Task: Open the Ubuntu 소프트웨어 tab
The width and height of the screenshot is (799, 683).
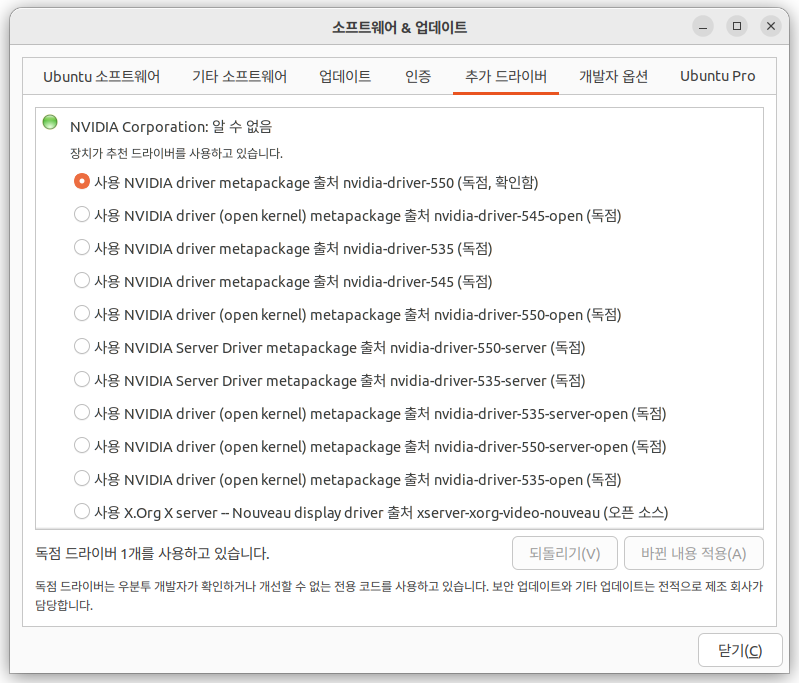Action: tap(101, 76)
